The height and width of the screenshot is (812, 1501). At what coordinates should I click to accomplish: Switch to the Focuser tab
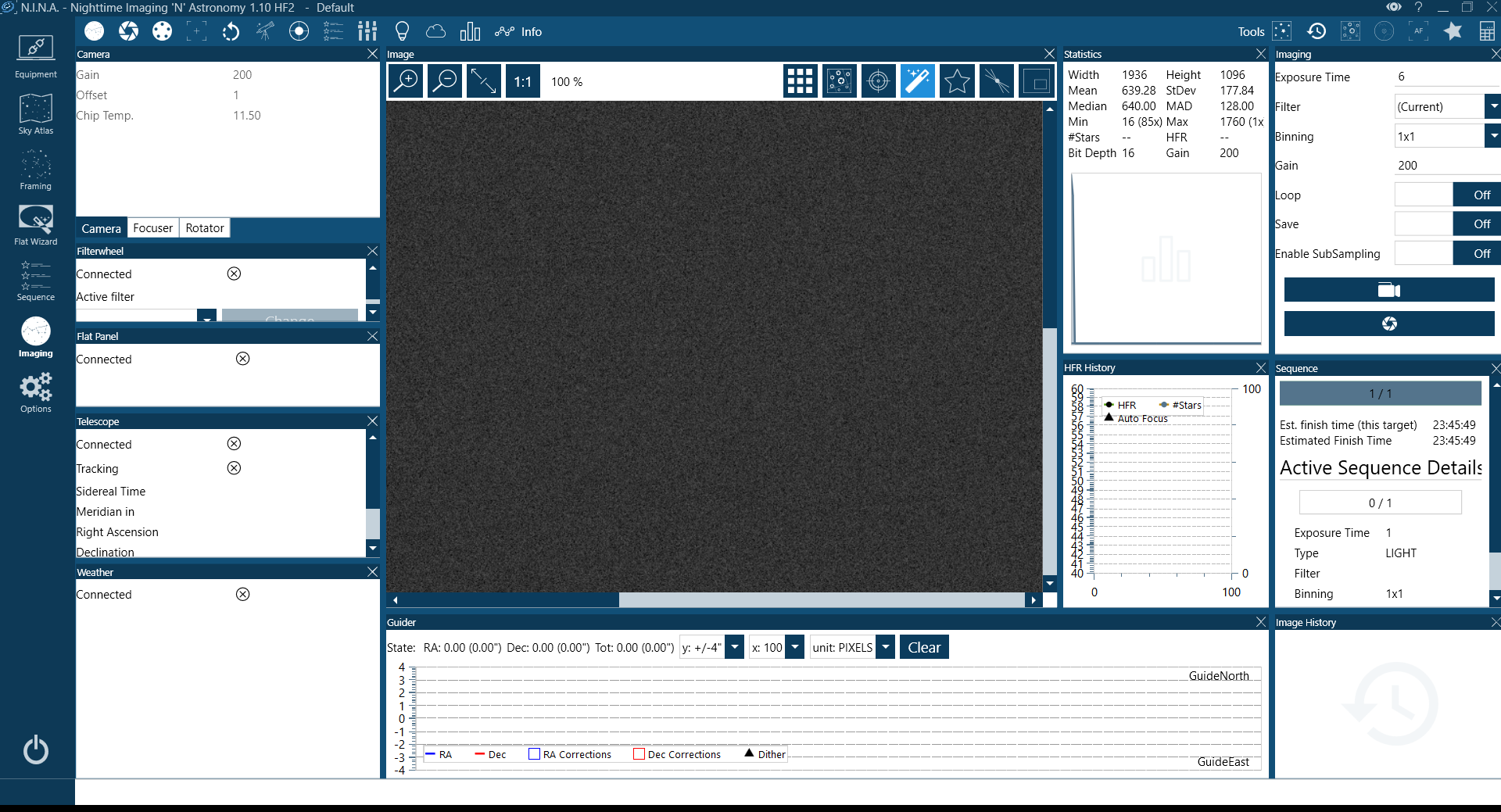tap(152, 228)
